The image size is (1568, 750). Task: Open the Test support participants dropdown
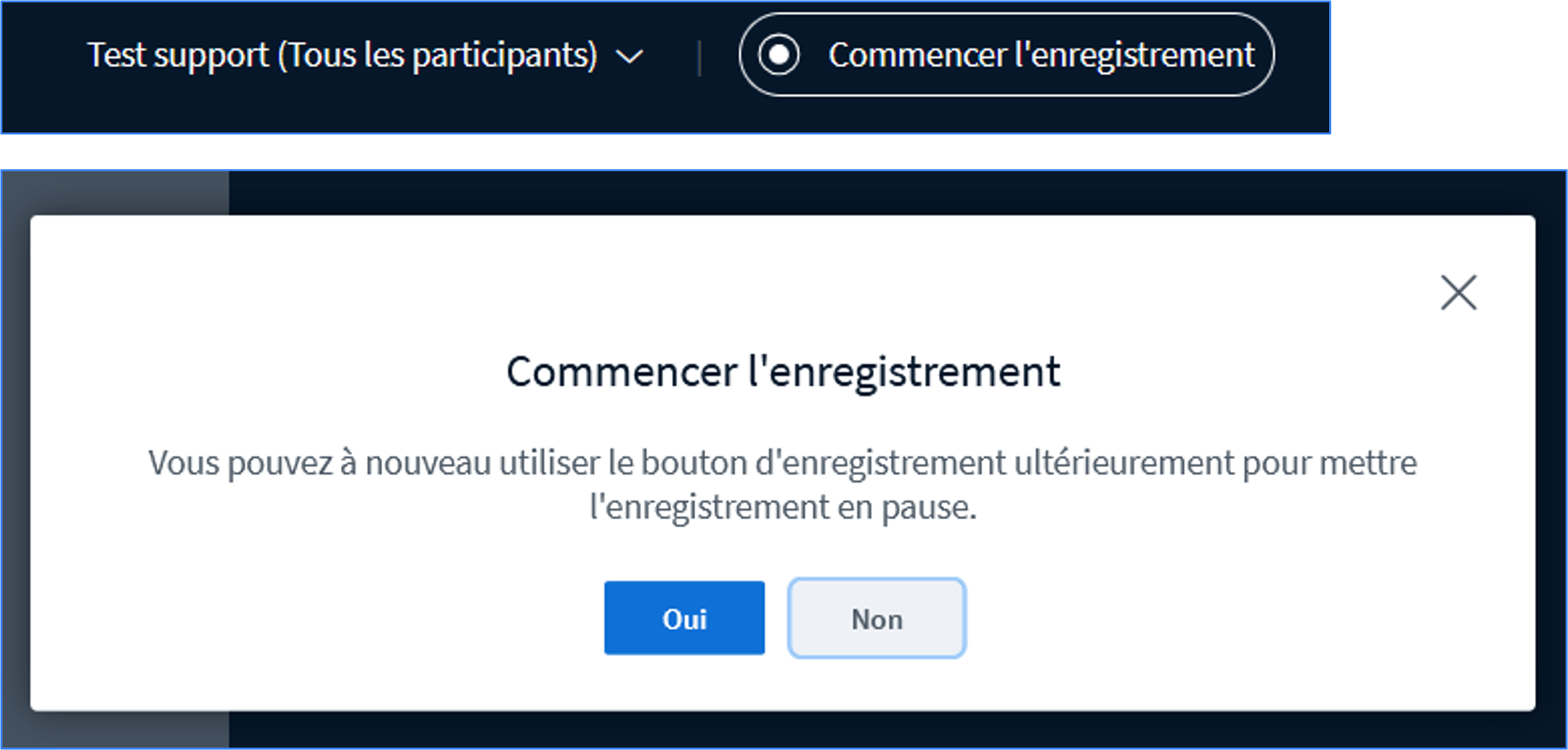click(x=365, y=55)
